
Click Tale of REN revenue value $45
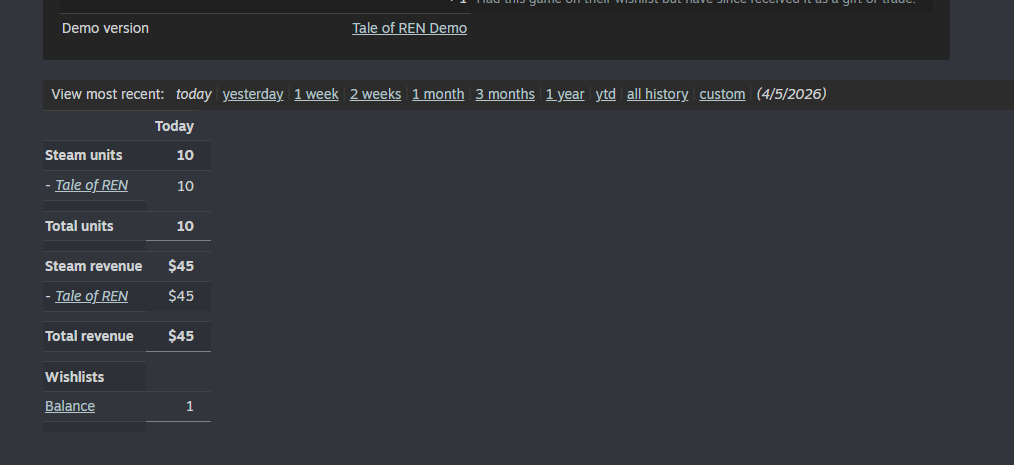click(180, 296)
